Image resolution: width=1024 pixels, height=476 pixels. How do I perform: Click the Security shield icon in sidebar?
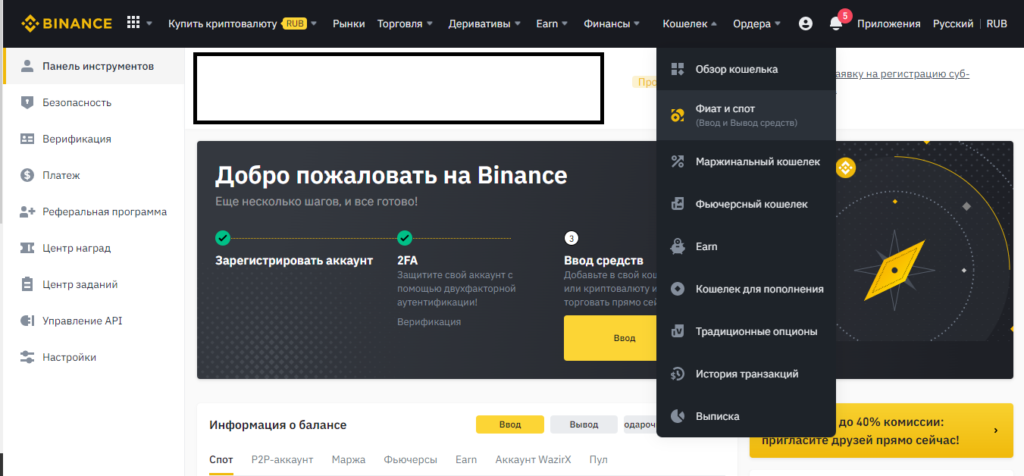tap(27, 103)
